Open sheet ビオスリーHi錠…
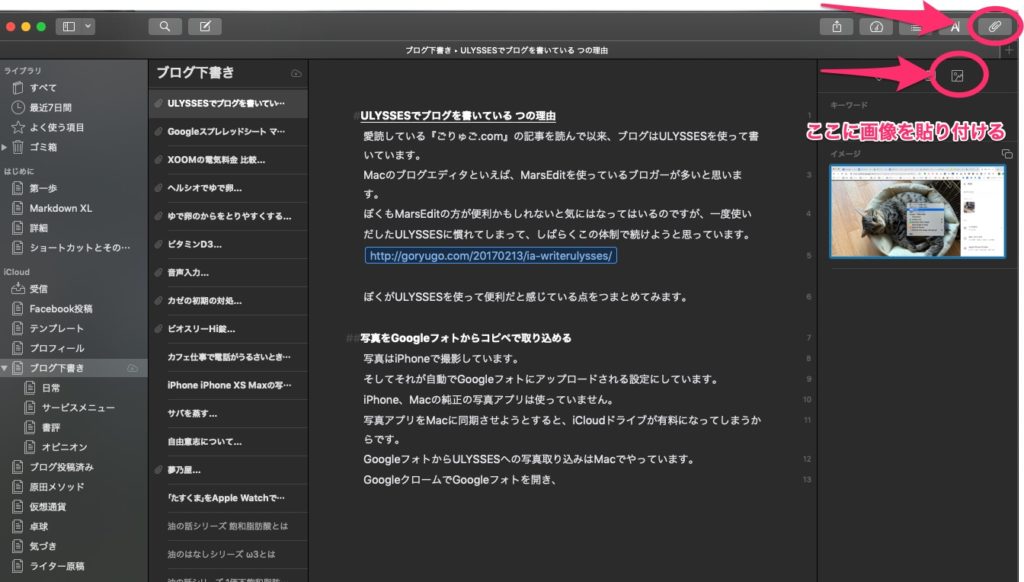Viewport: 1024px width, 582px height. click(228, 329)
